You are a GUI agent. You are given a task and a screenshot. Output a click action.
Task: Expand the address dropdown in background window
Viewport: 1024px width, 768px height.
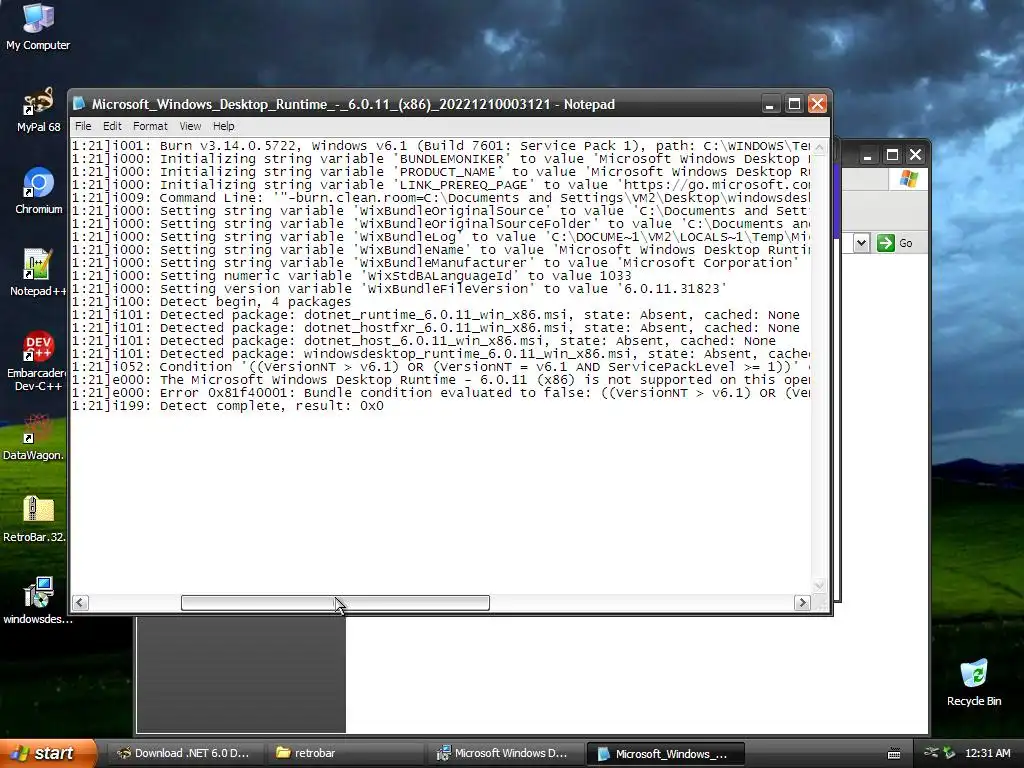(x=861, y=243)
